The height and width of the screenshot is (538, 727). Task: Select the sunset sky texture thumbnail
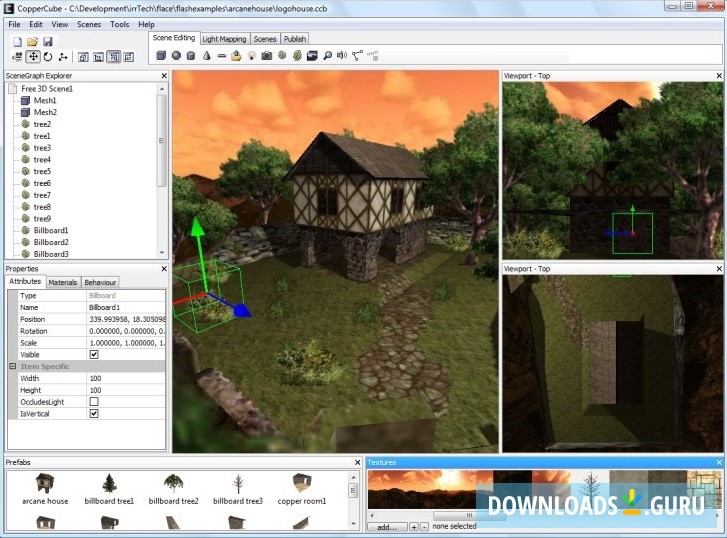(430, 489)
